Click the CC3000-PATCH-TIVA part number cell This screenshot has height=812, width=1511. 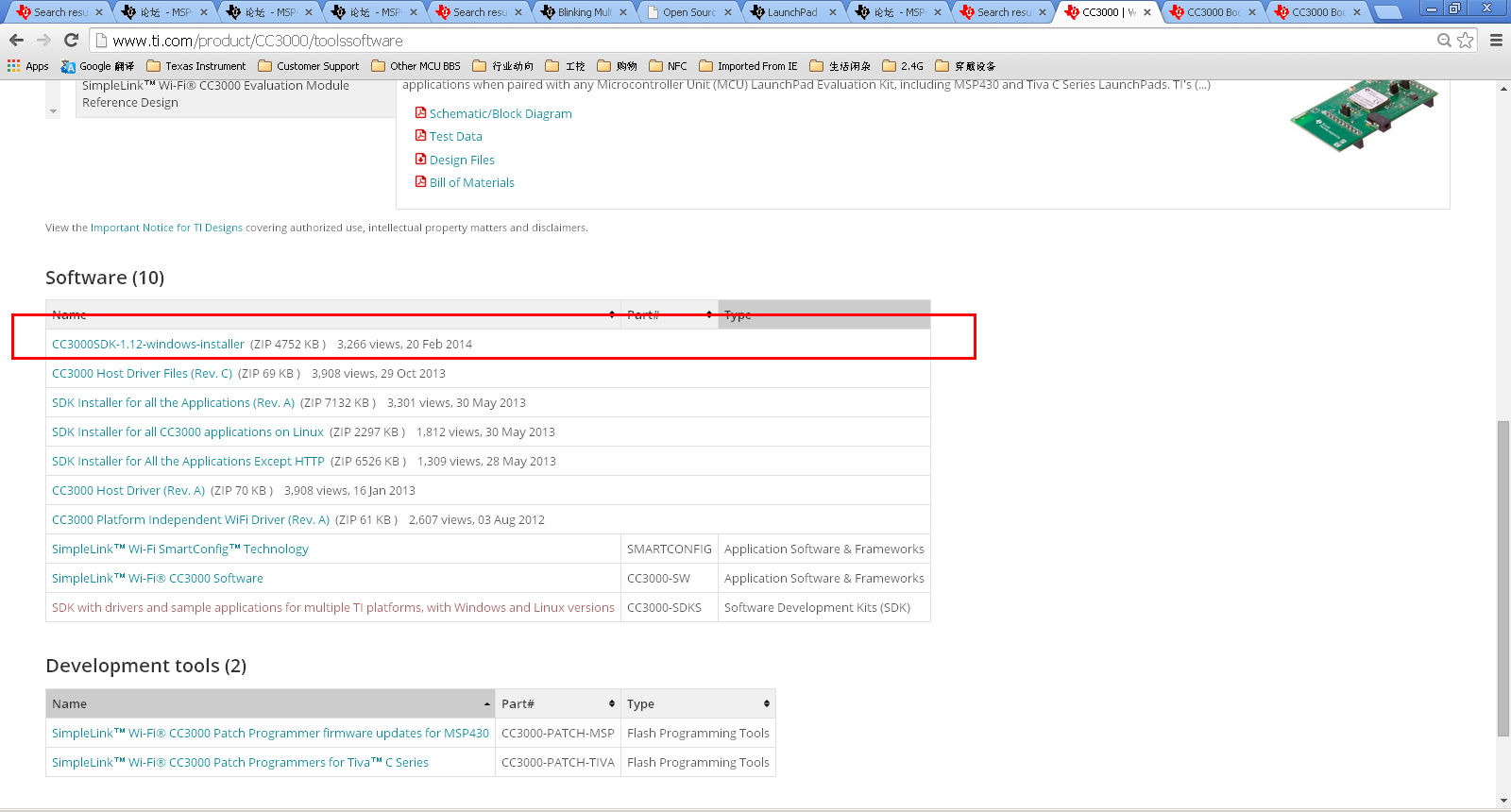(x=558, y=762)
